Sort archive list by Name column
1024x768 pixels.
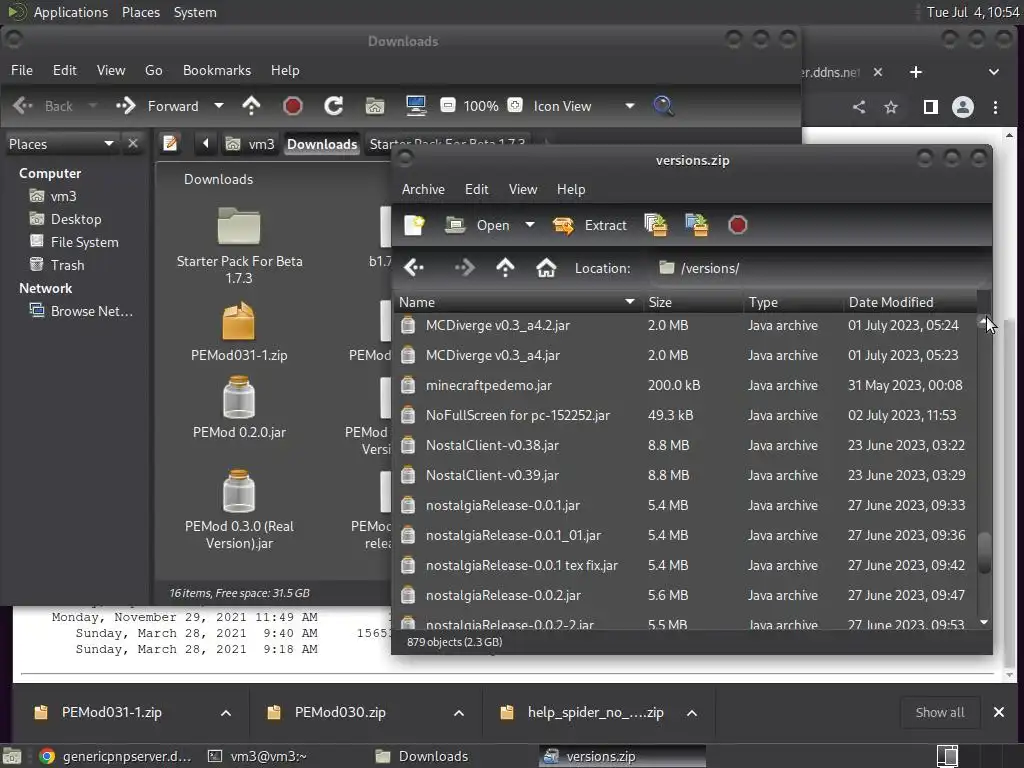pyautogui.click(x=518, y=302)
